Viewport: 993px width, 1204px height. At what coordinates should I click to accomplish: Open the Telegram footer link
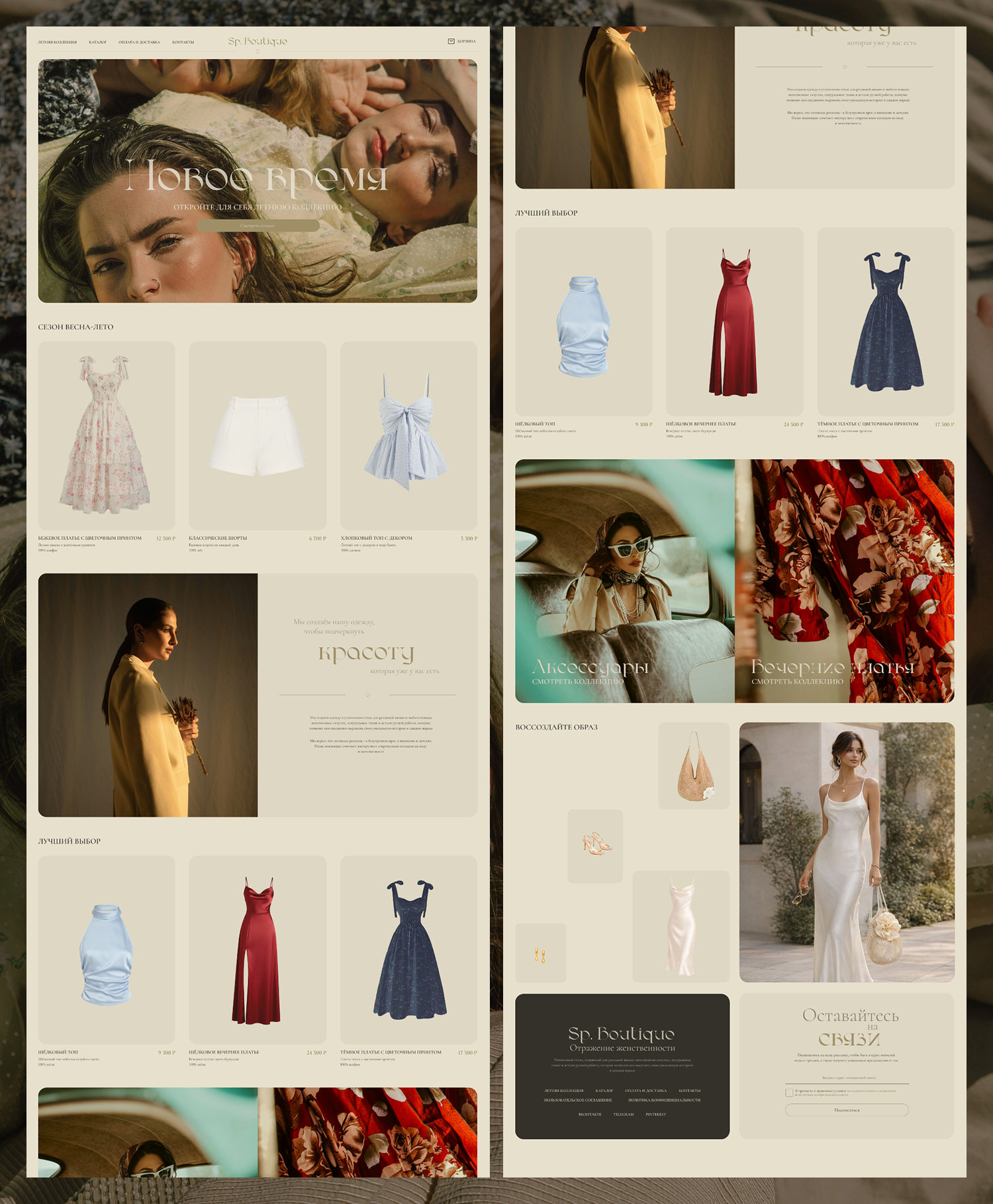coord(624,1115)
